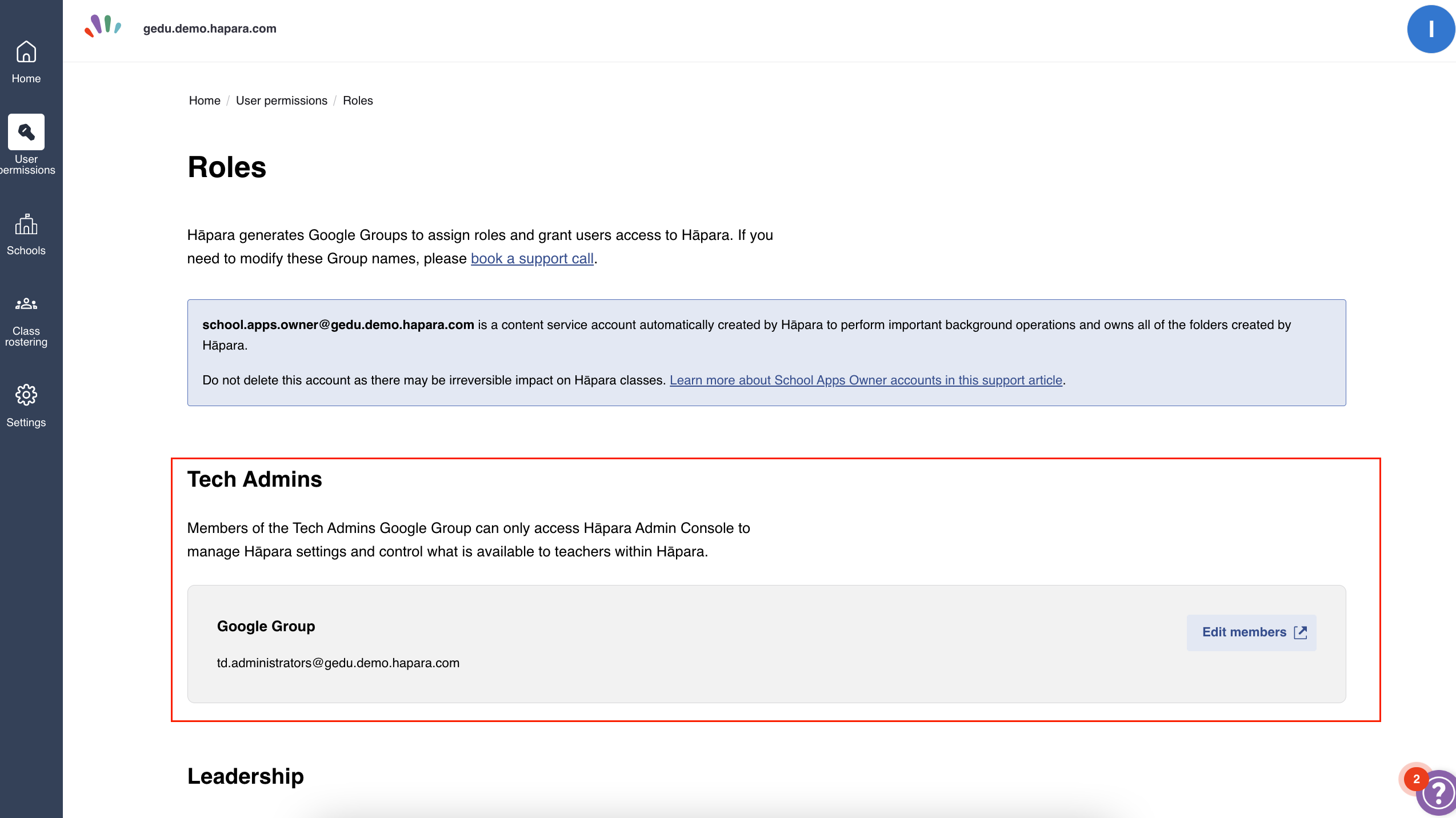1456x818 pixels.
Task: Follow the 'book a support call' link
Action: [532, 259]
